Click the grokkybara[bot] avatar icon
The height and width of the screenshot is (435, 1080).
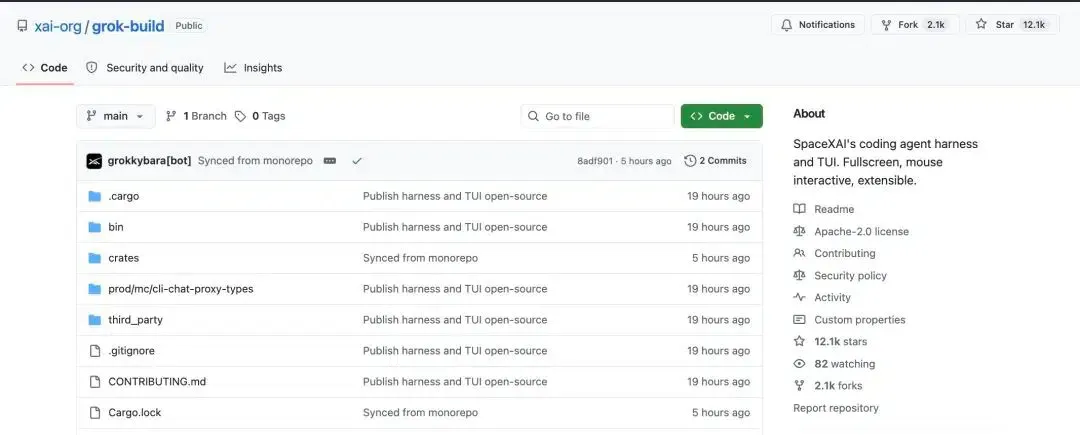(94, 161)
